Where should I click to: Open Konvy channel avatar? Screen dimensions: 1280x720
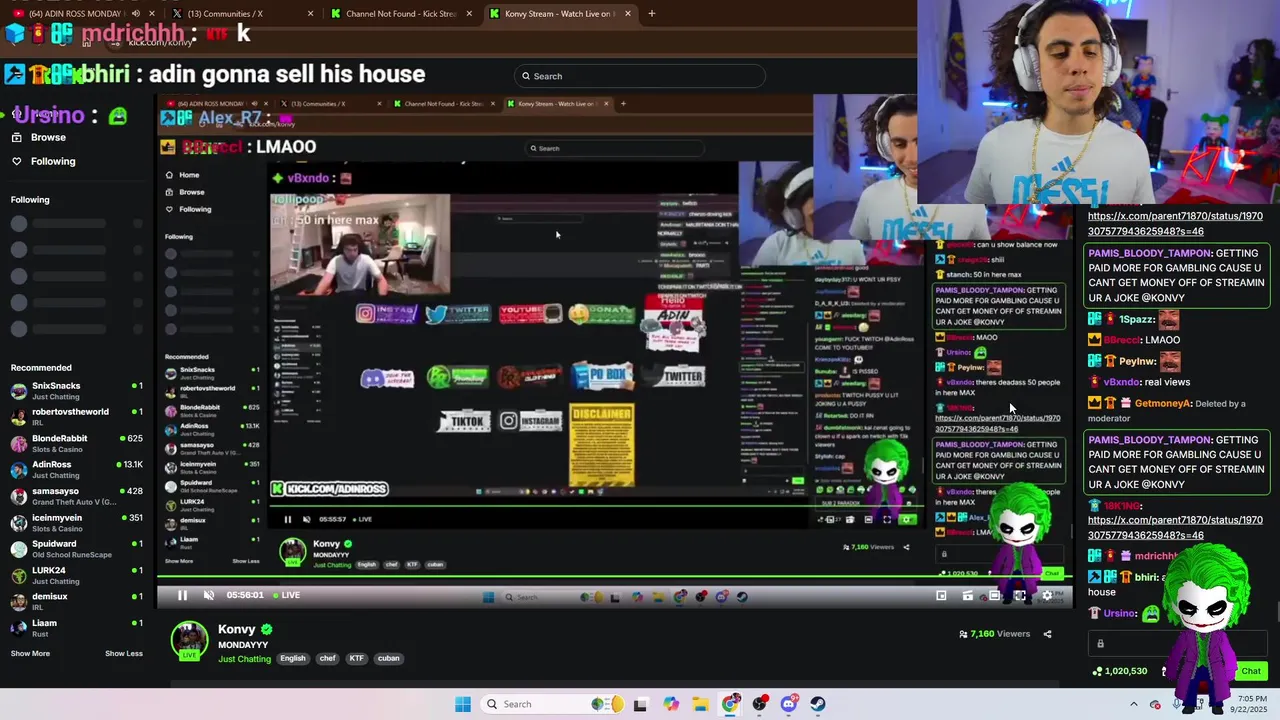pos(189,641)
